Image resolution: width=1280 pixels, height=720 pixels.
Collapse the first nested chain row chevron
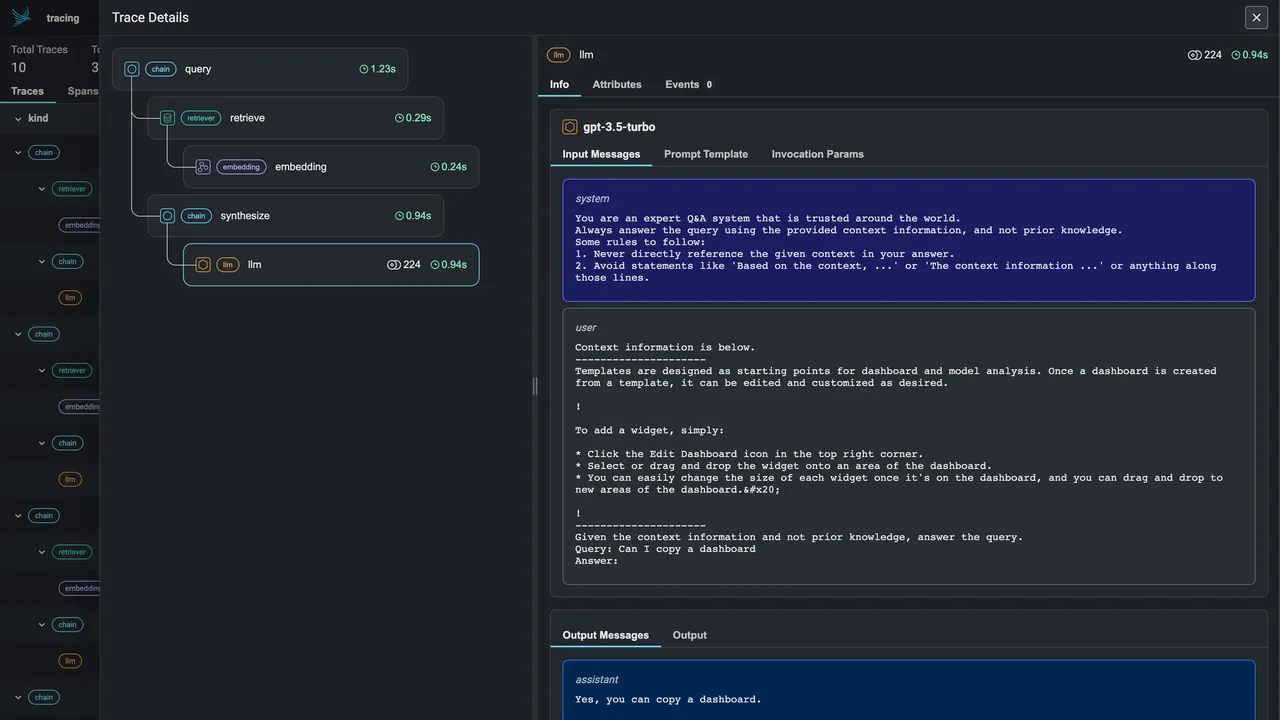point(42,262)
